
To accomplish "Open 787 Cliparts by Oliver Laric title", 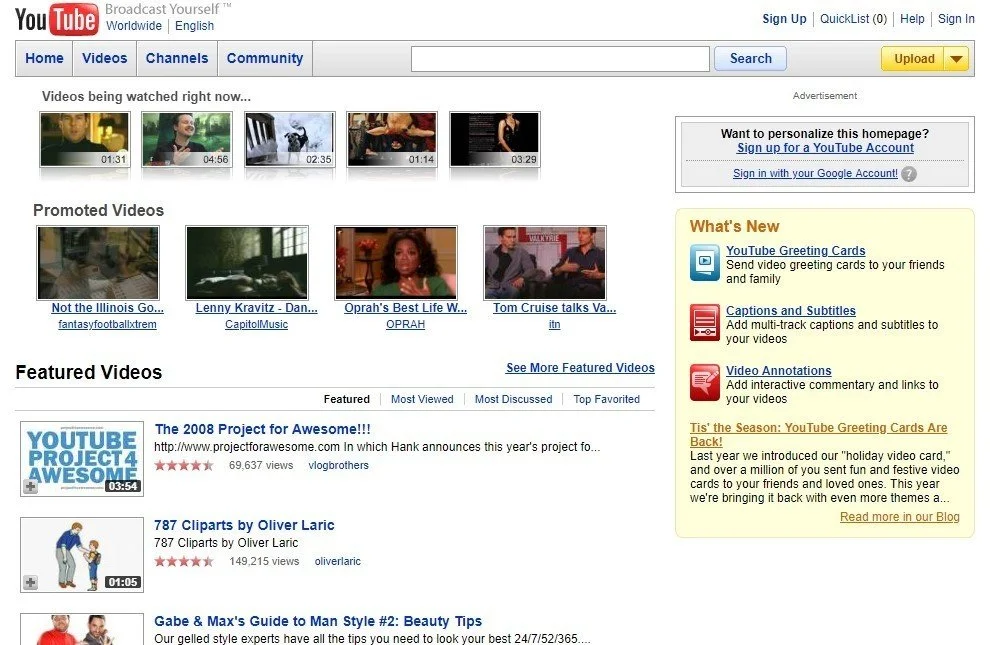I will [244, 525].
